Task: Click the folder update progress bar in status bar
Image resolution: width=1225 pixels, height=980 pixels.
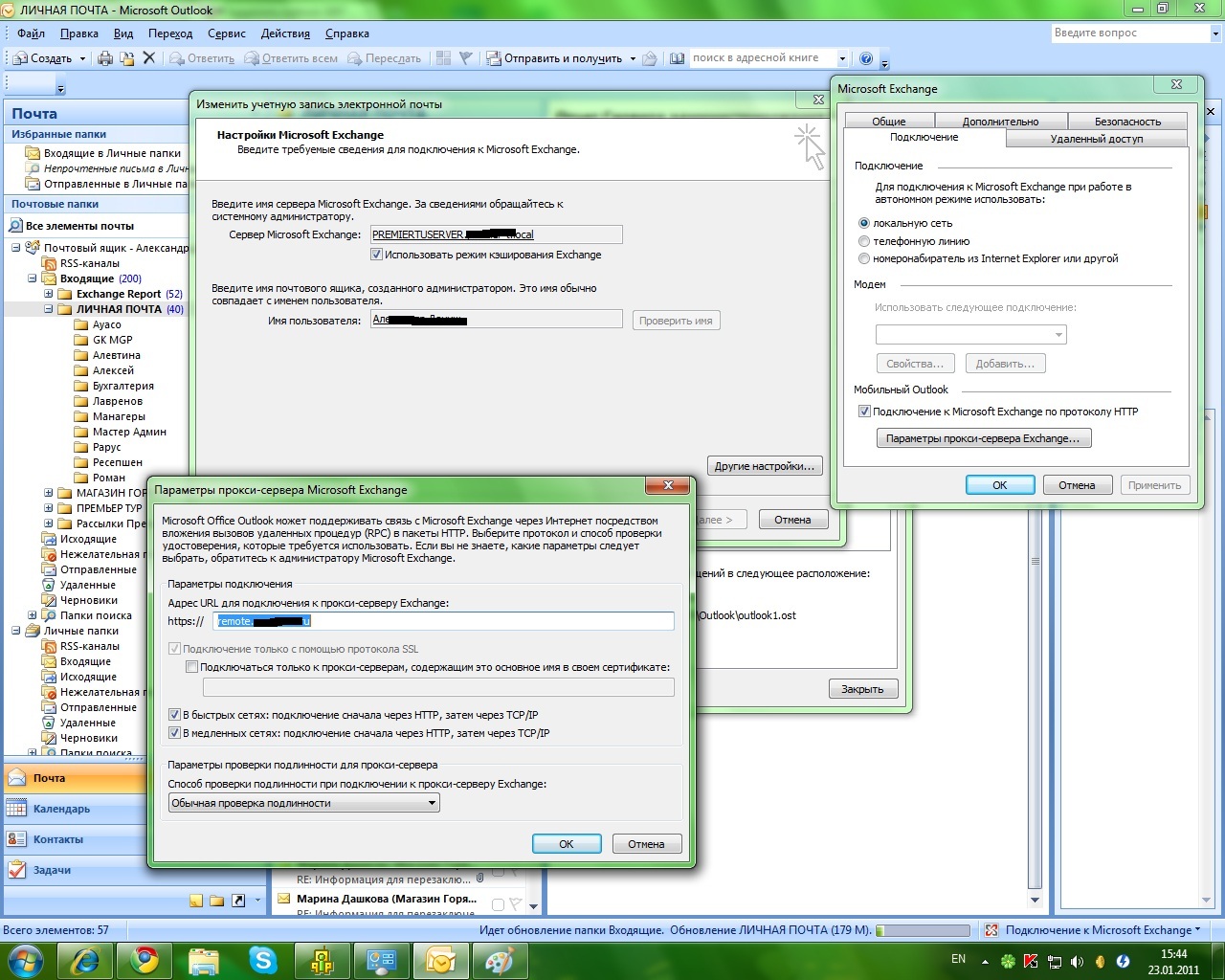Action: [924, 930]
